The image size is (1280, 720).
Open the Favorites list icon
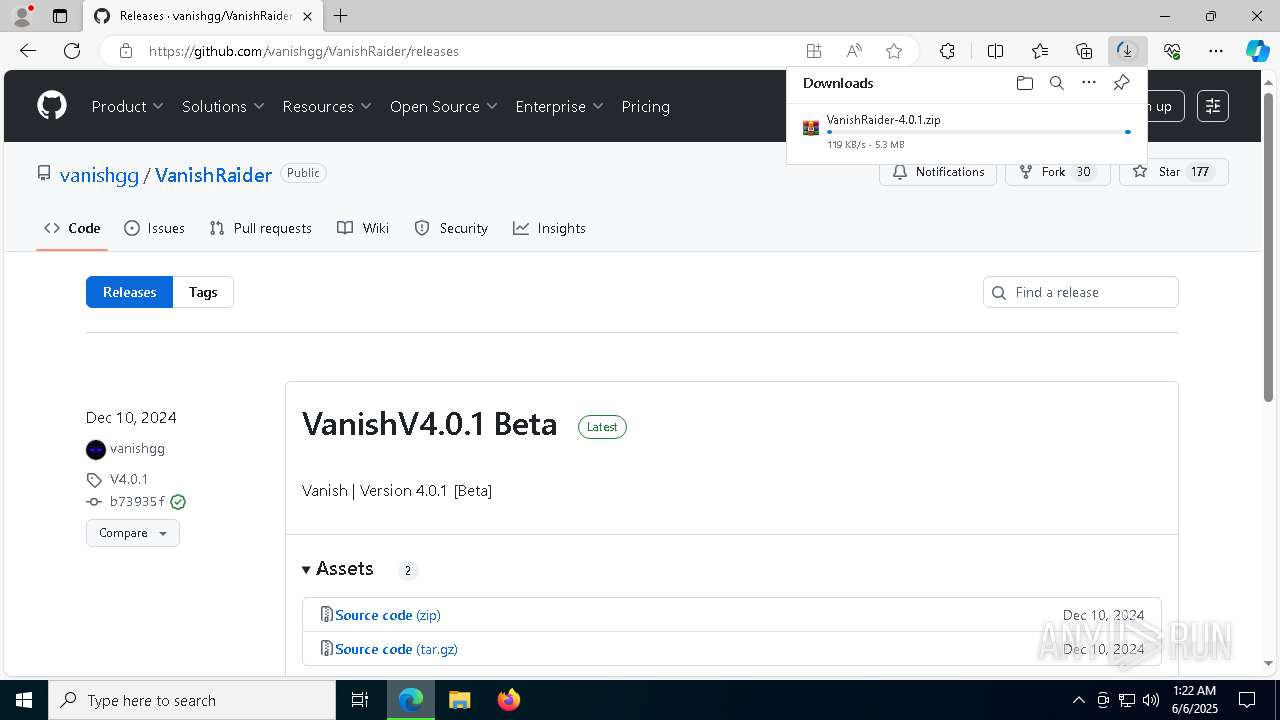point(1040,51)
